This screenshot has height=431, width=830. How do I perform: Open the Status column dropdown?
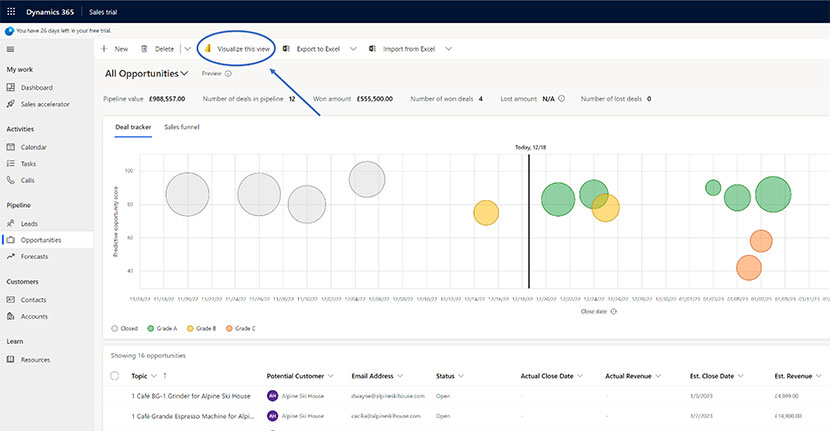point(461,376)
